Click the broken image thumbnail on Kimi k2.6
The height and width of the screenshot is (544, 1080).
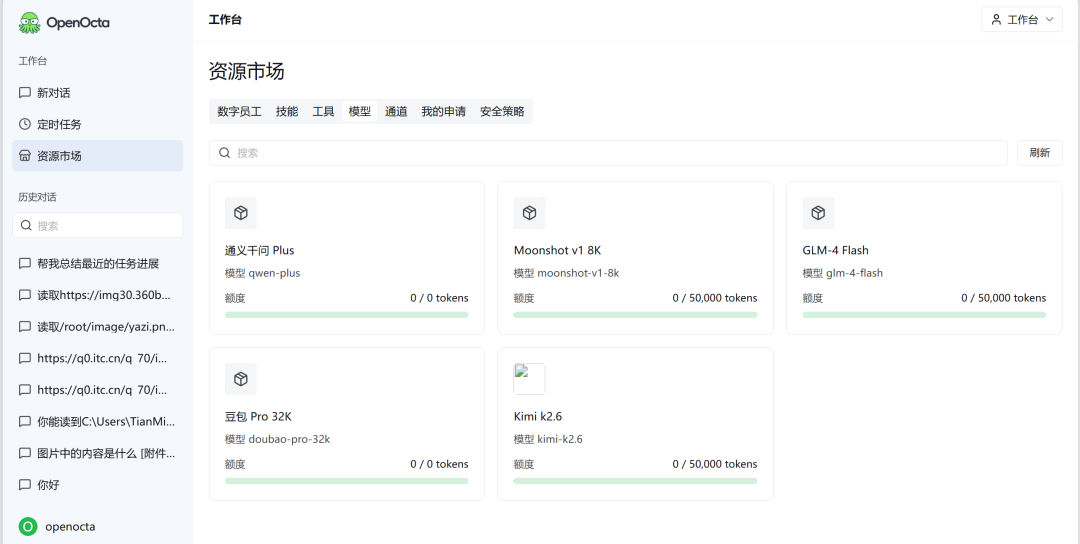pyautogui.click(x=529, y=379)
